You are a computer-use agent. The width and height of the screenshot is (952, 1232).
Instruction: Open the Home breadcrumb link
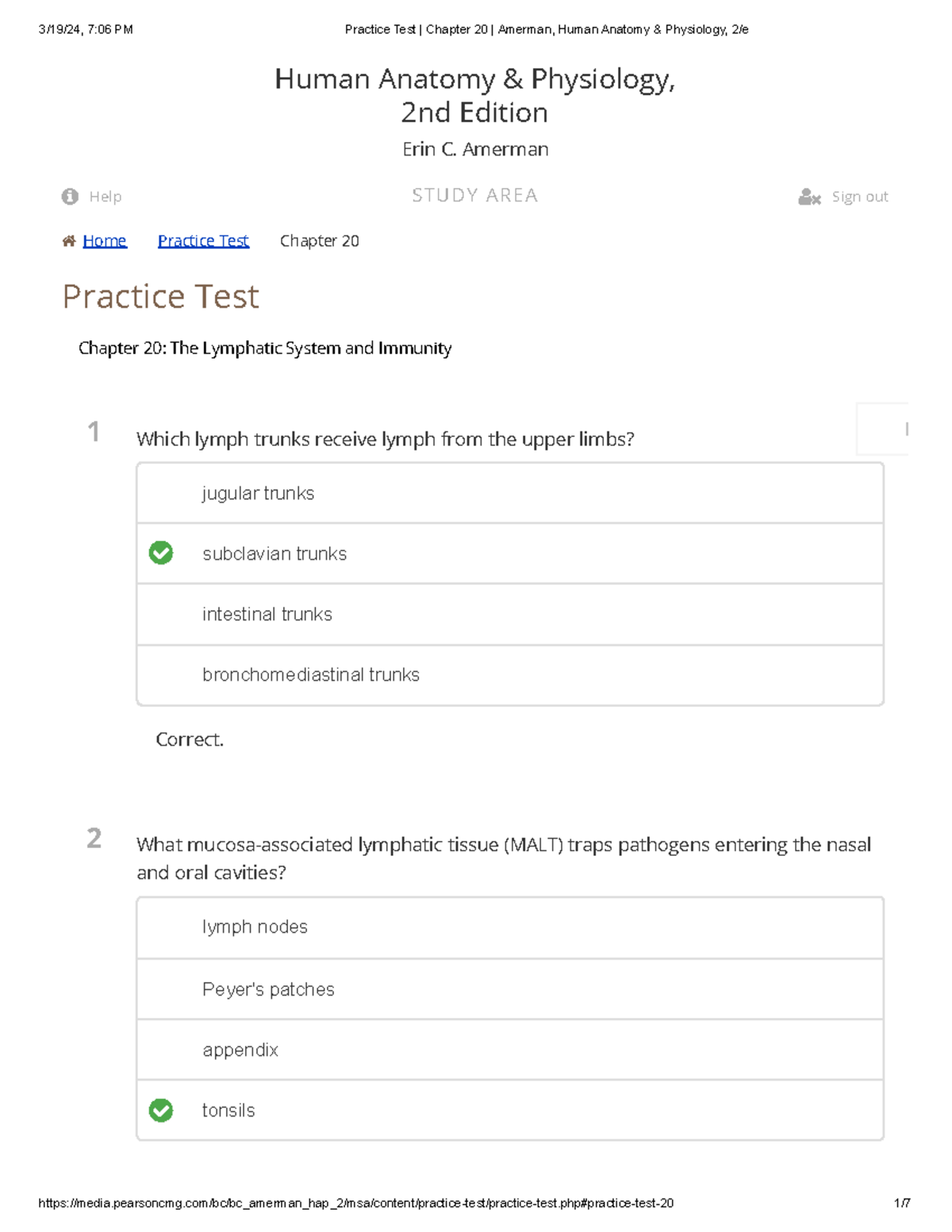pyautogui.click(x=104, y=240)
